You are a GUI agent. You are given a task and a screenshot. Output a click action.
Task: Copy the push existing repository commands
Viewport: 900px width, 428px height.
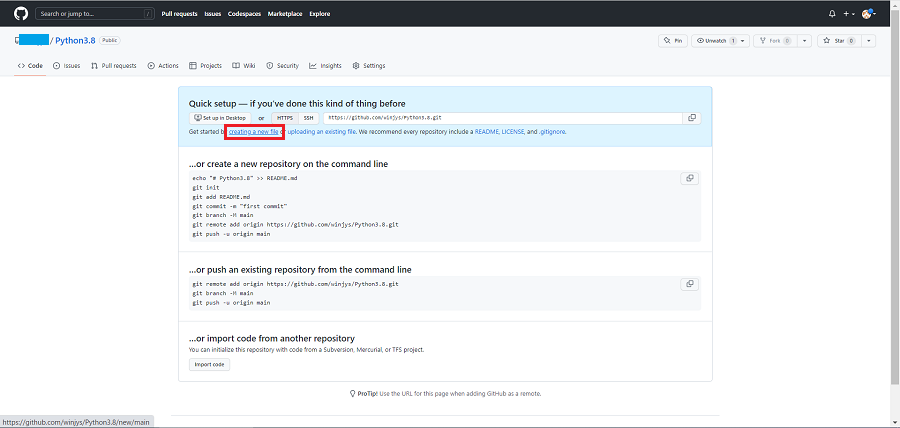click(x=688, y=284)
